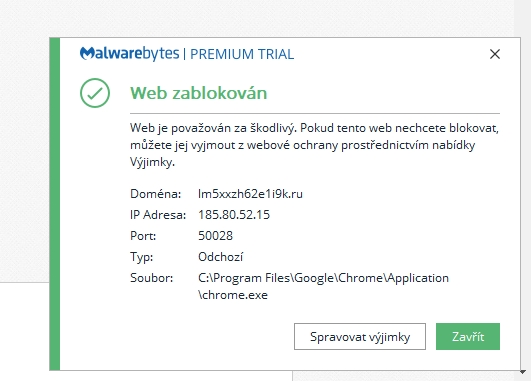Click the Zavřít green button
This screenshot has width=531, height=381.
[468, 336]
